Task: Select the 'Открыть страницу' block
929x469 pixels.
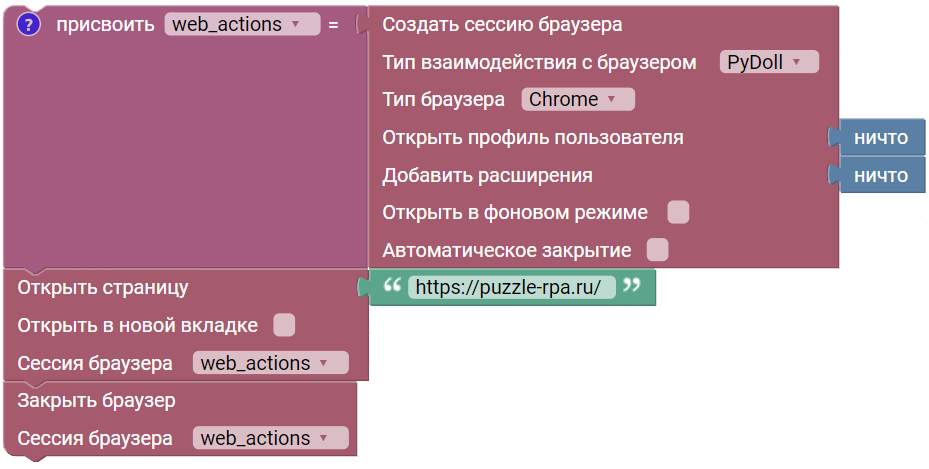Action: click(103, 287)
